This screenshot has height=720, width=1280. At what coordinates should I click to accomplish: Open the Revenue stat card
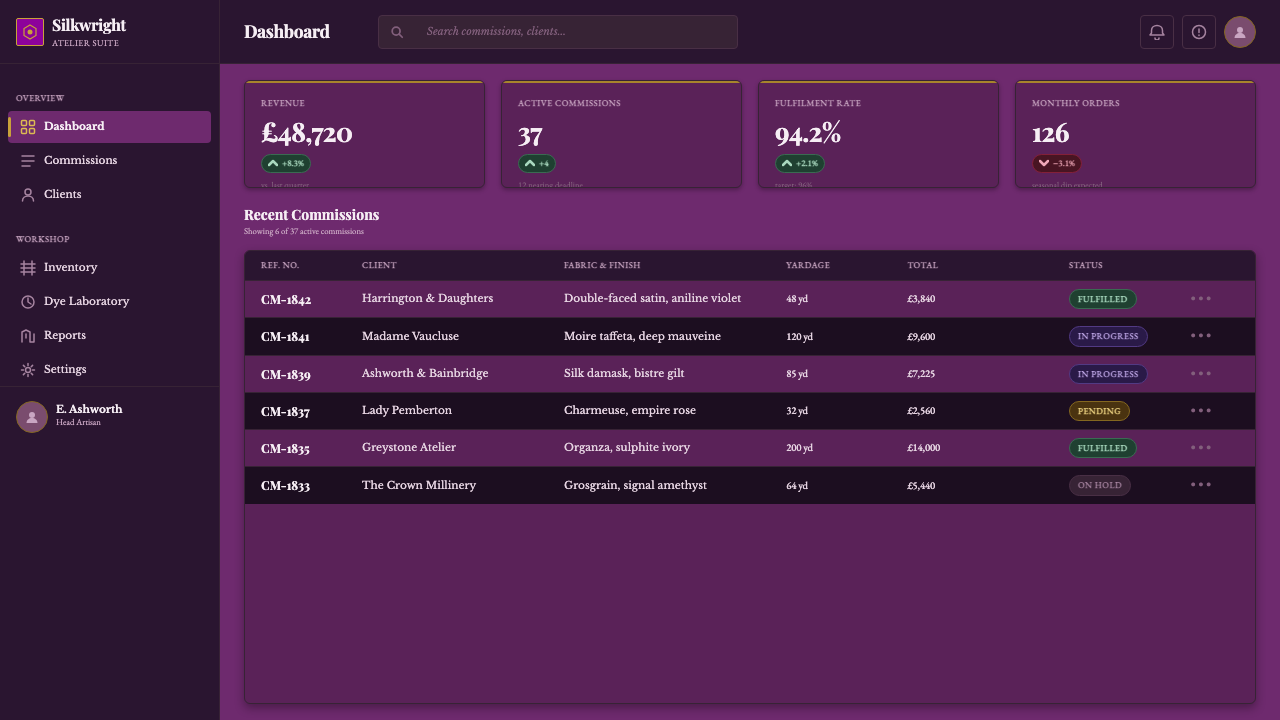pos(365,134)
